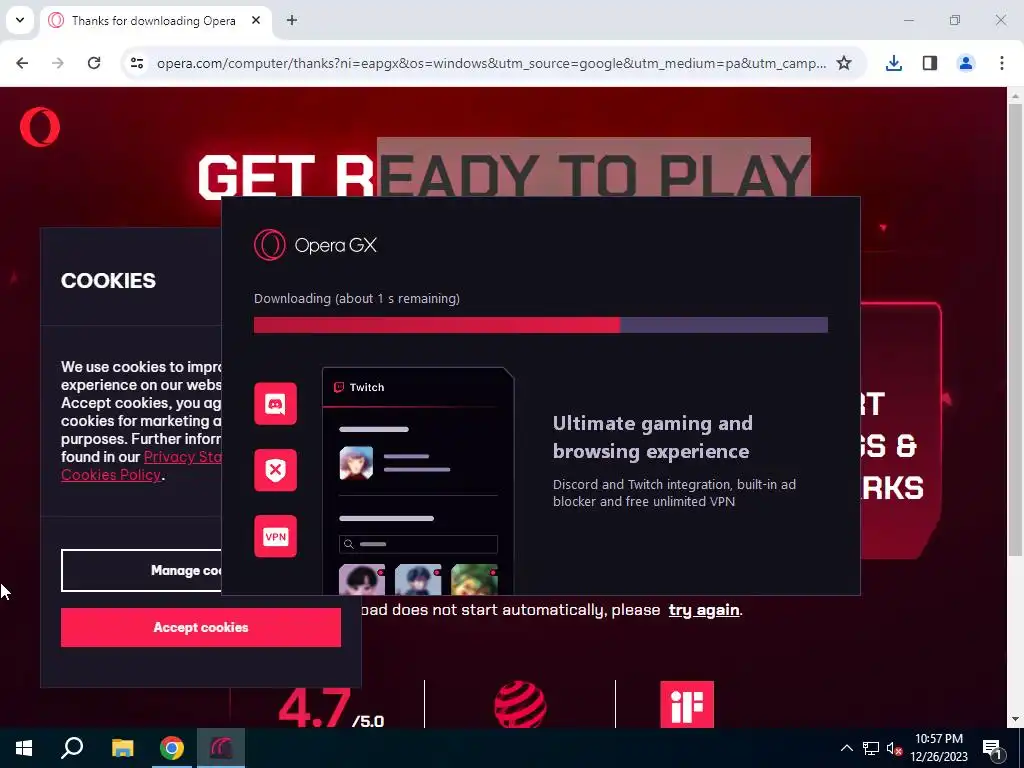Open a new browser tab
Viewport: 1024px width, 768px height.
pyautogui.click(x=292, y=20)
